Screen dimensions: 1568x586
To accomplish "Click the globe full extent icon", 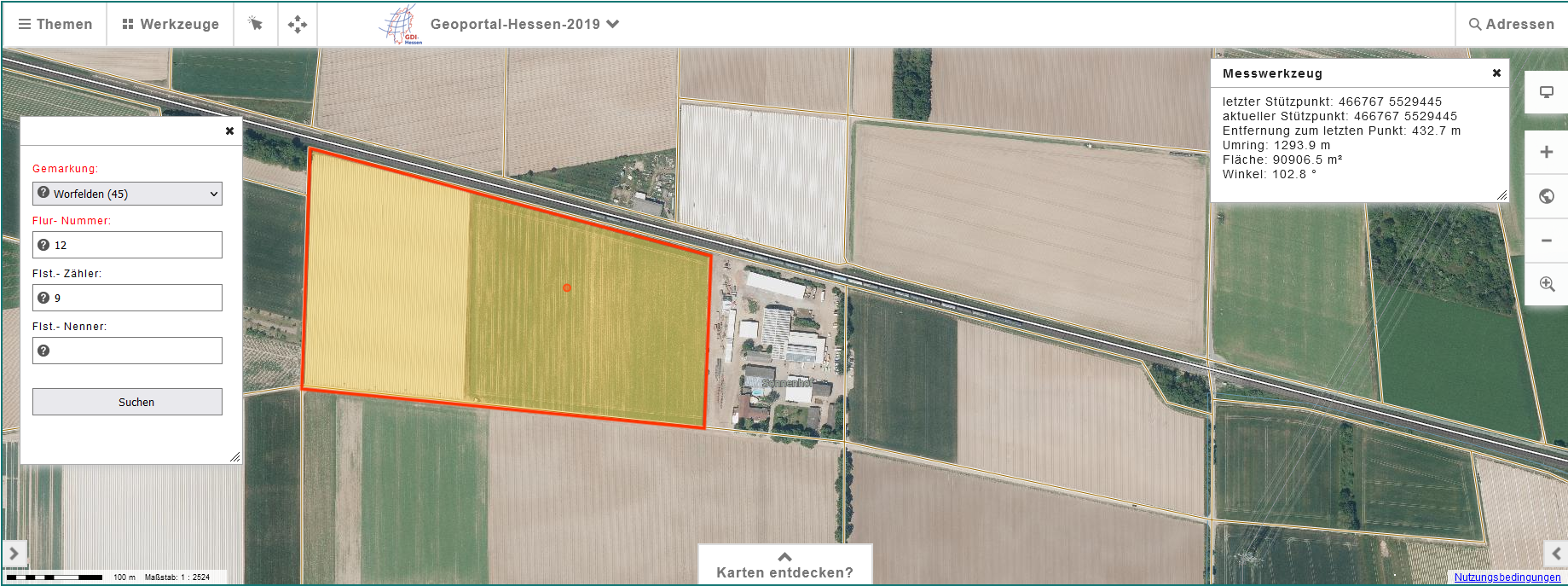I will coord(1546,196).
